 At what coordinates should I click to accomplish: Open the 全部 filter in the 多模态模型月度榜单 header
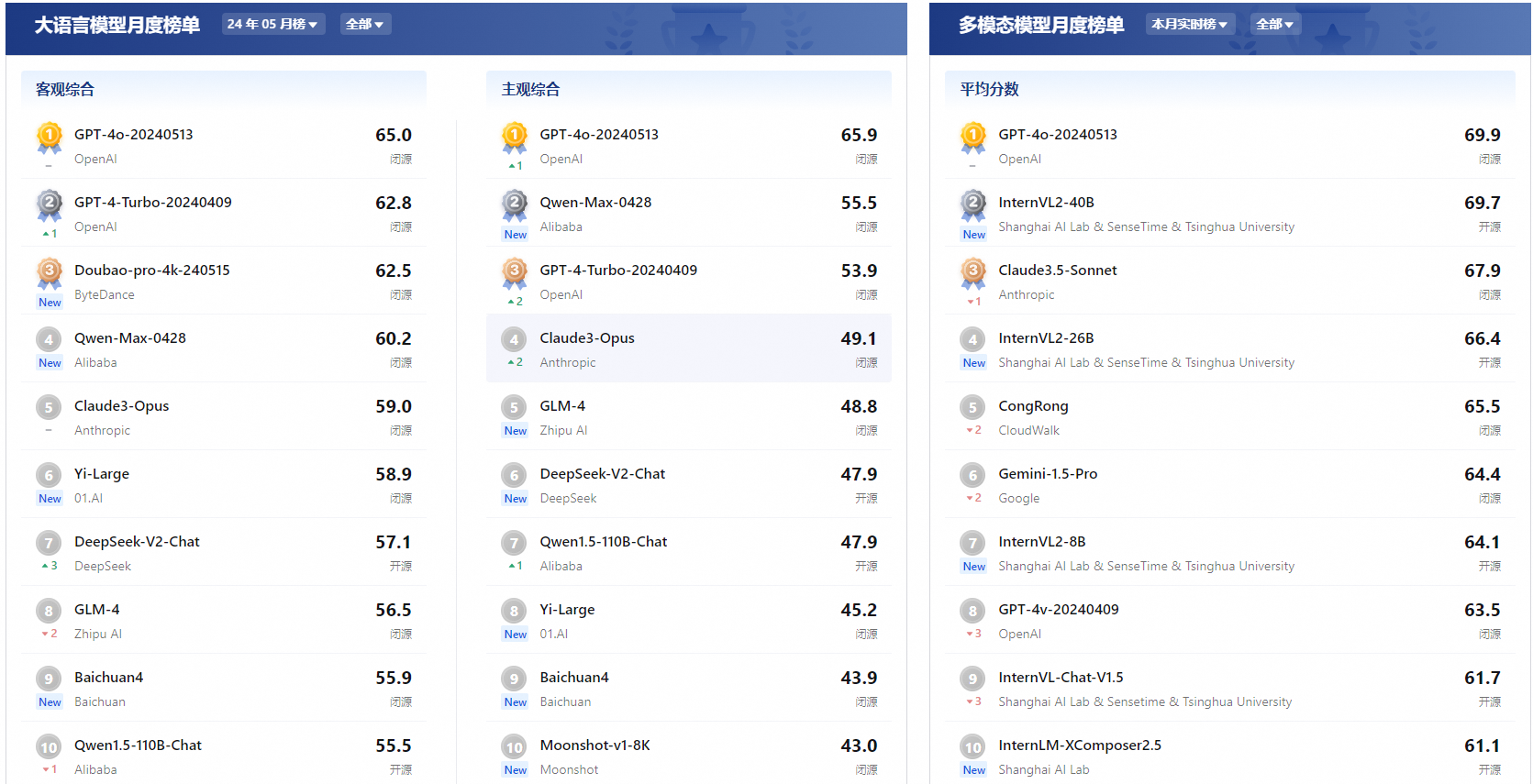coord(1275,24)
